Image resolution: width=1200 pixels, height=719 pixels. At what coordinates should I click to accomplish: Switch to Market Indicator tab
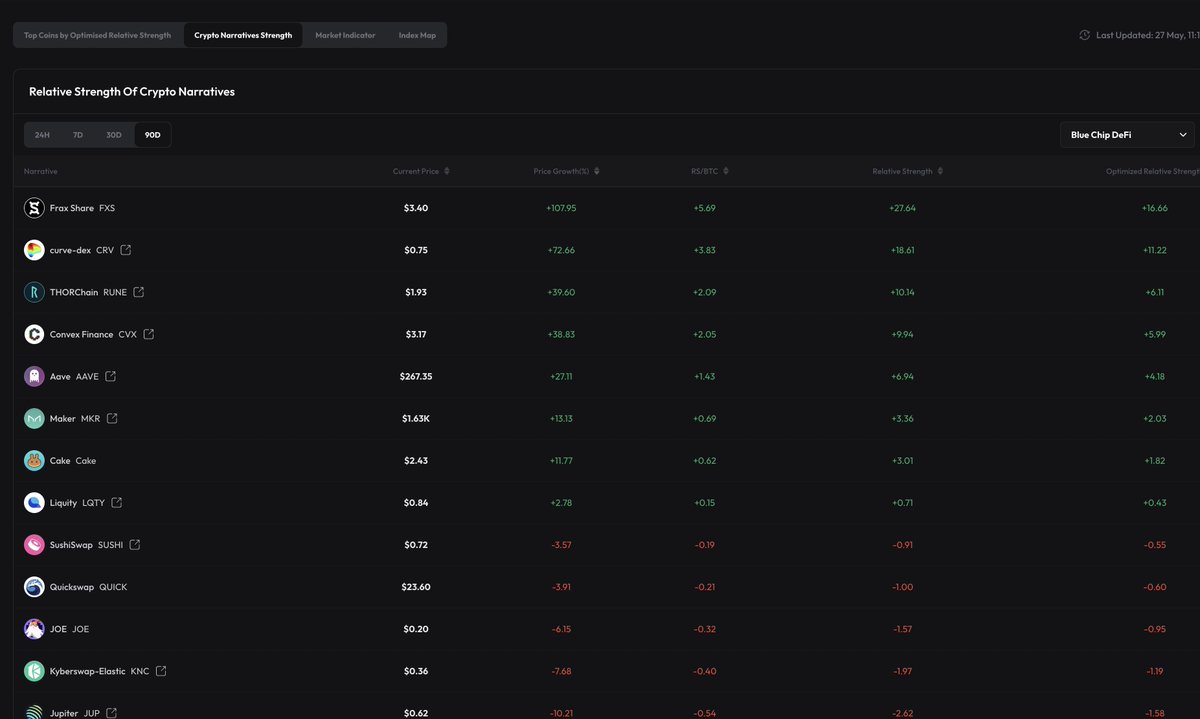[345, 35]
